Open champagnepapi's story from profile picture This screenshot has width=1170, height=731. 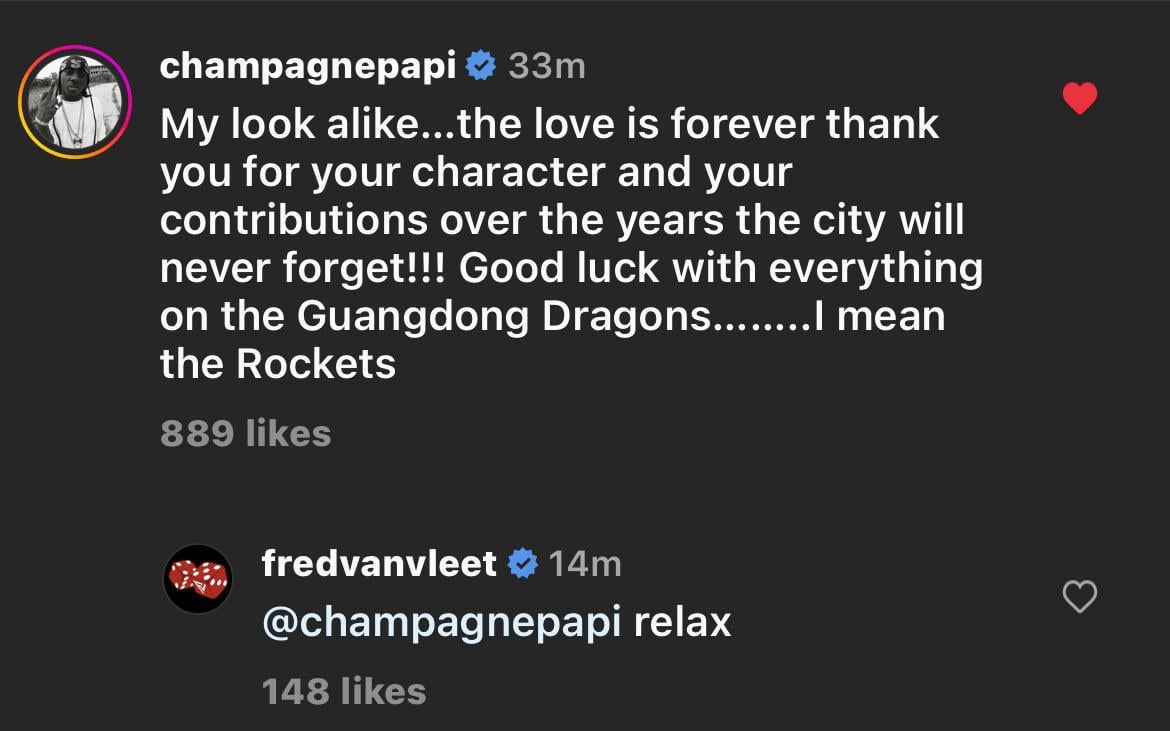pyautogui.click(x=74, y=101)
